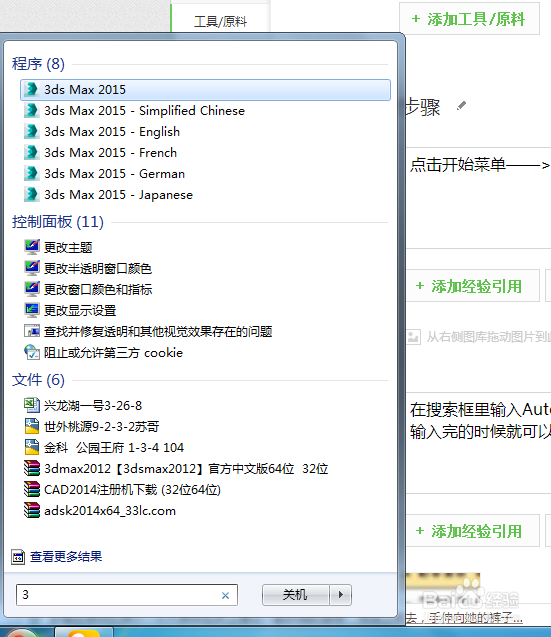Click the pencil edit icon next to 步骤

[461, 106]
